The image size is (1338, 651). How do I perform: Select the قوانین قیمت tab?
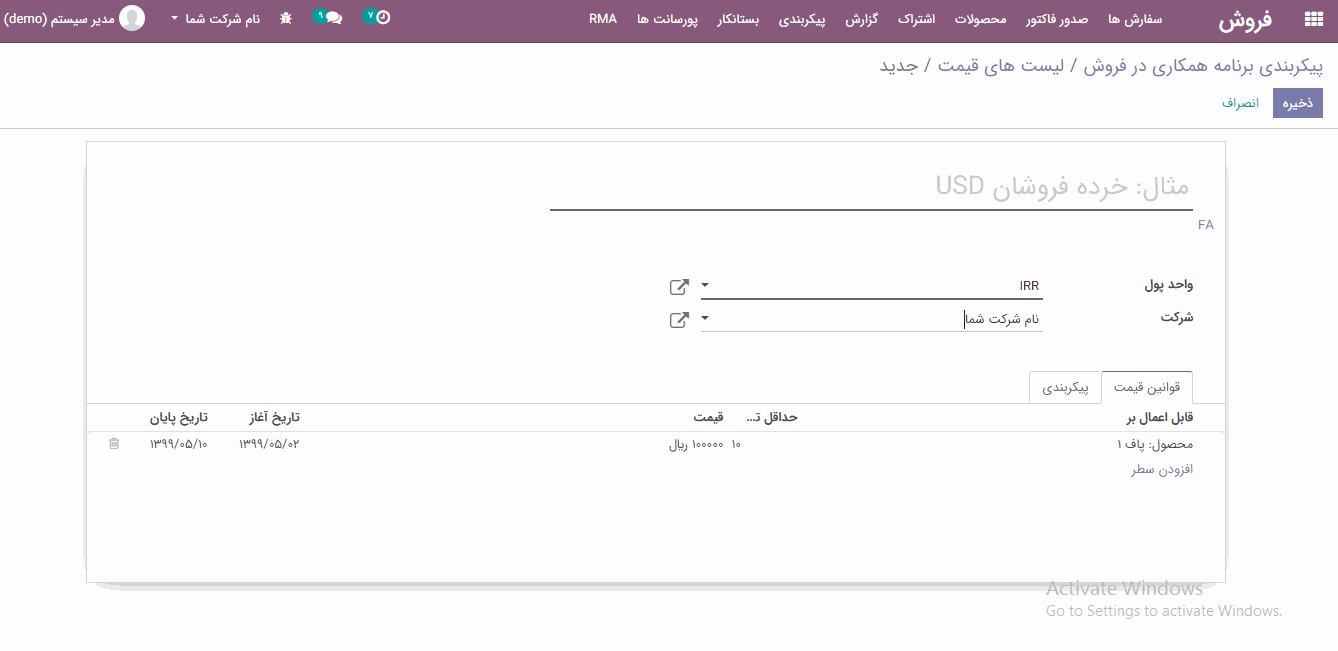1147,387
